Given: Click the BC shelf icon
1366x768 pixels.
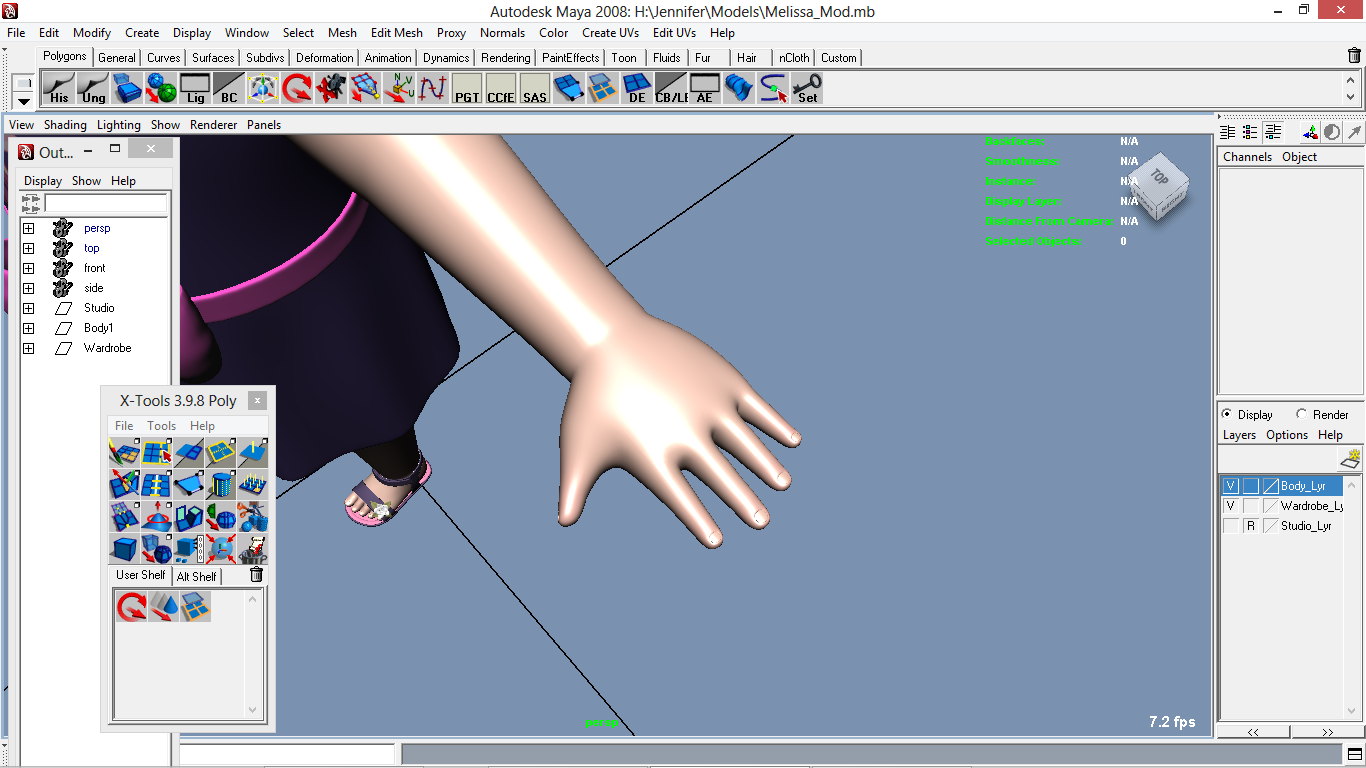Looking at the screenshot, I should coord(229,89).
